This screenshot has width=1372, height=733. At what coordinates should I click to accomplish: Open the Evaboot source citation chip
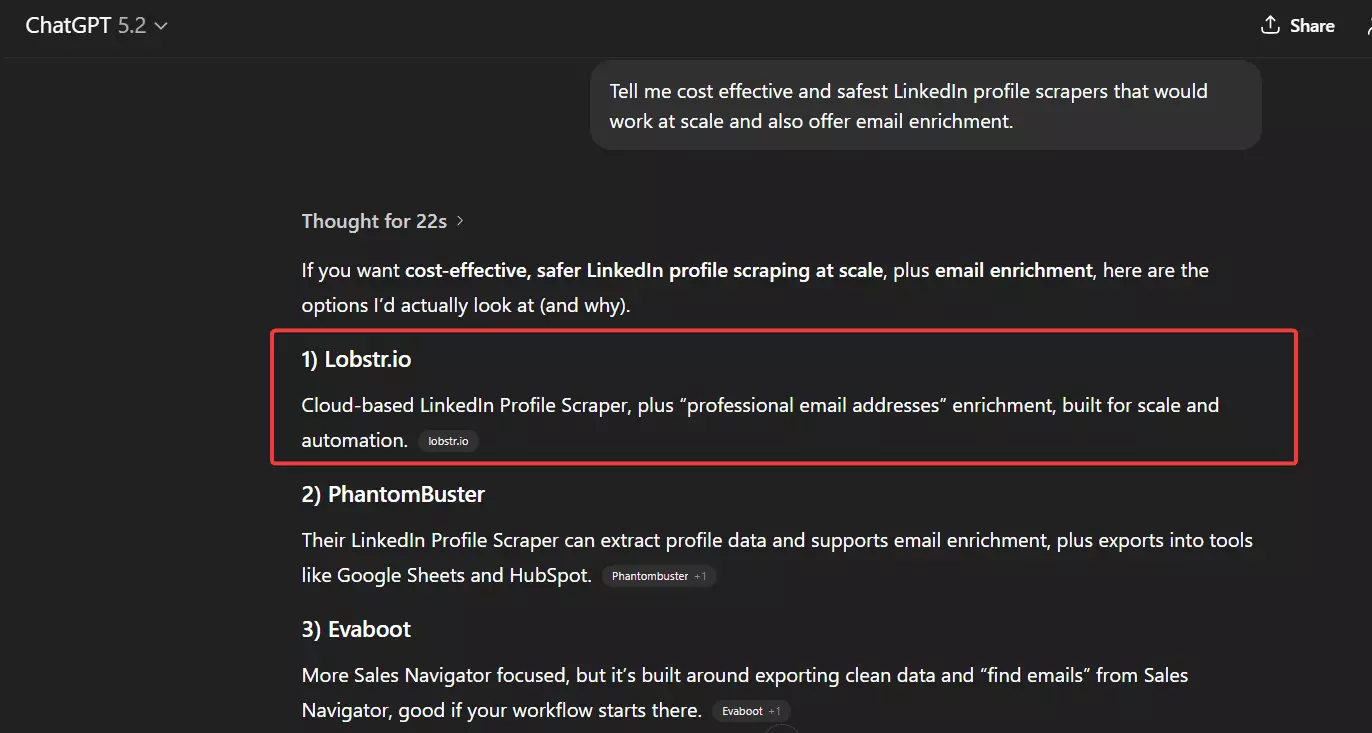tap(744, 710)
